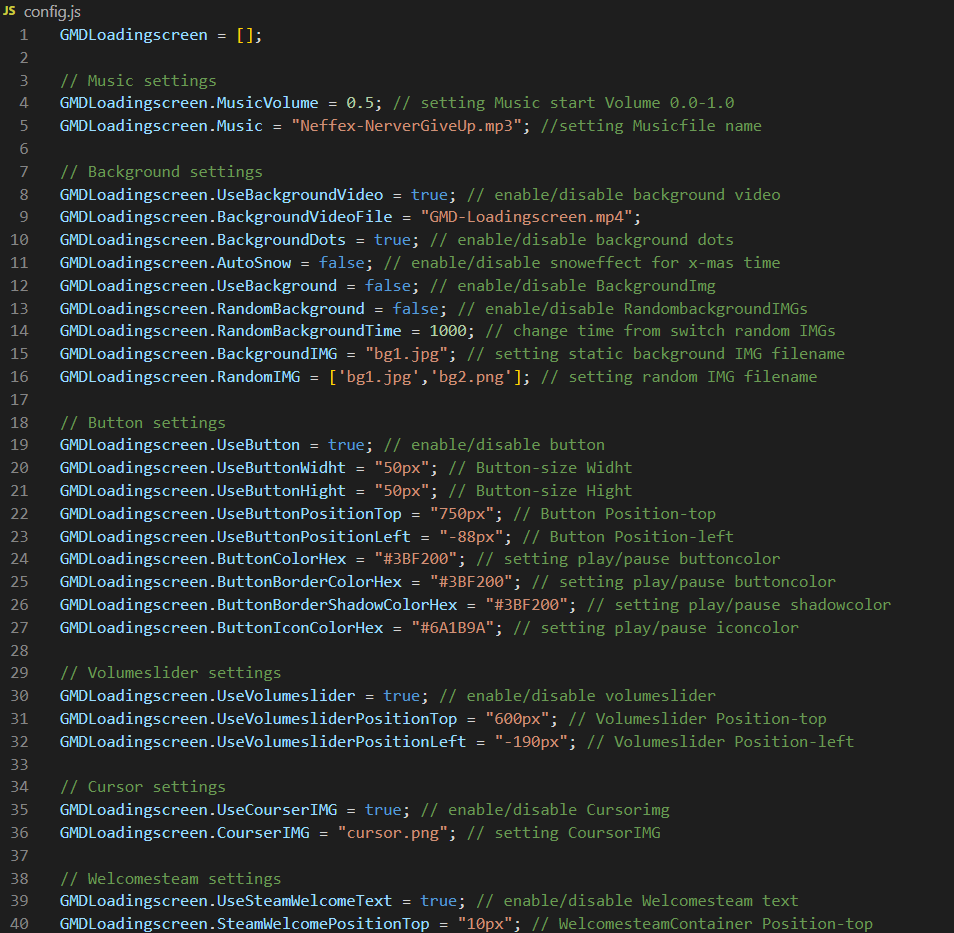Click line number 17 in the gutter
The width and height of the screenshot is (954, 933).
pyautogui.click(x=19, y=400)
